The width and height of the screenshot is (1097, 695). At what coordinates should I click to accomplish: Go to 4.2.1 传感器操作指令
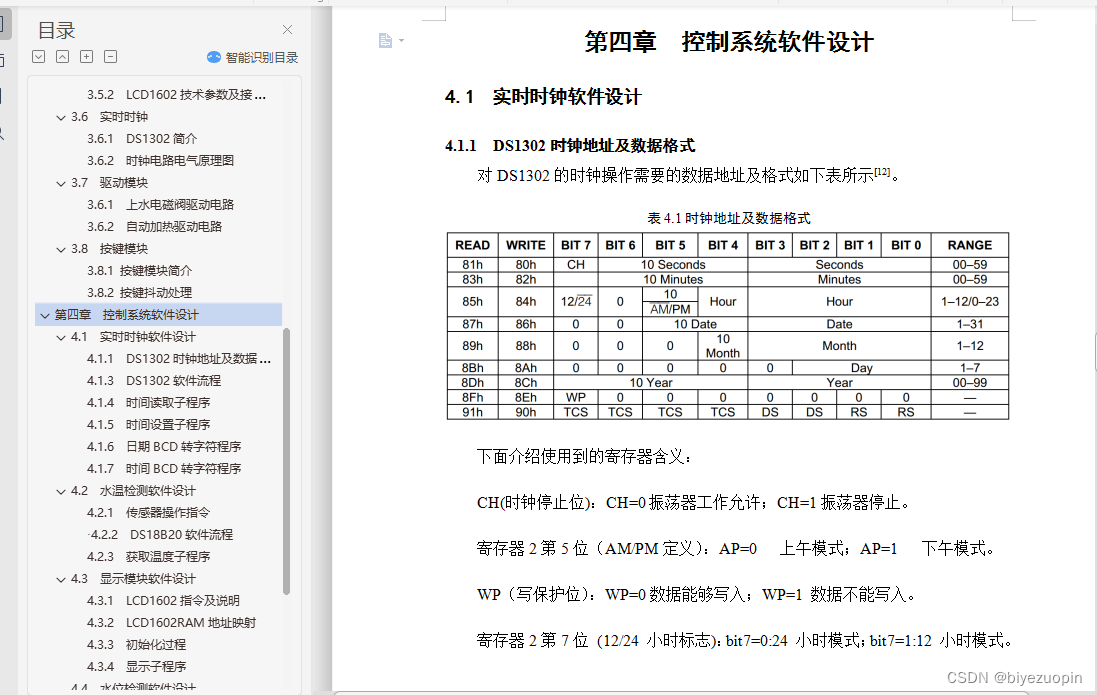pos(148,512)
